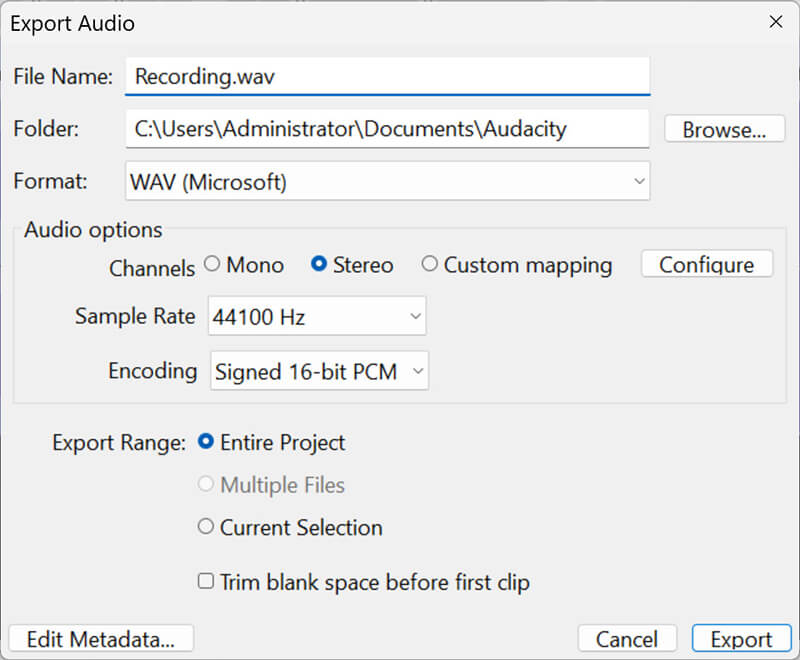Close the Export Audio dialog
The image size is (800, 660).
point(777,22)
